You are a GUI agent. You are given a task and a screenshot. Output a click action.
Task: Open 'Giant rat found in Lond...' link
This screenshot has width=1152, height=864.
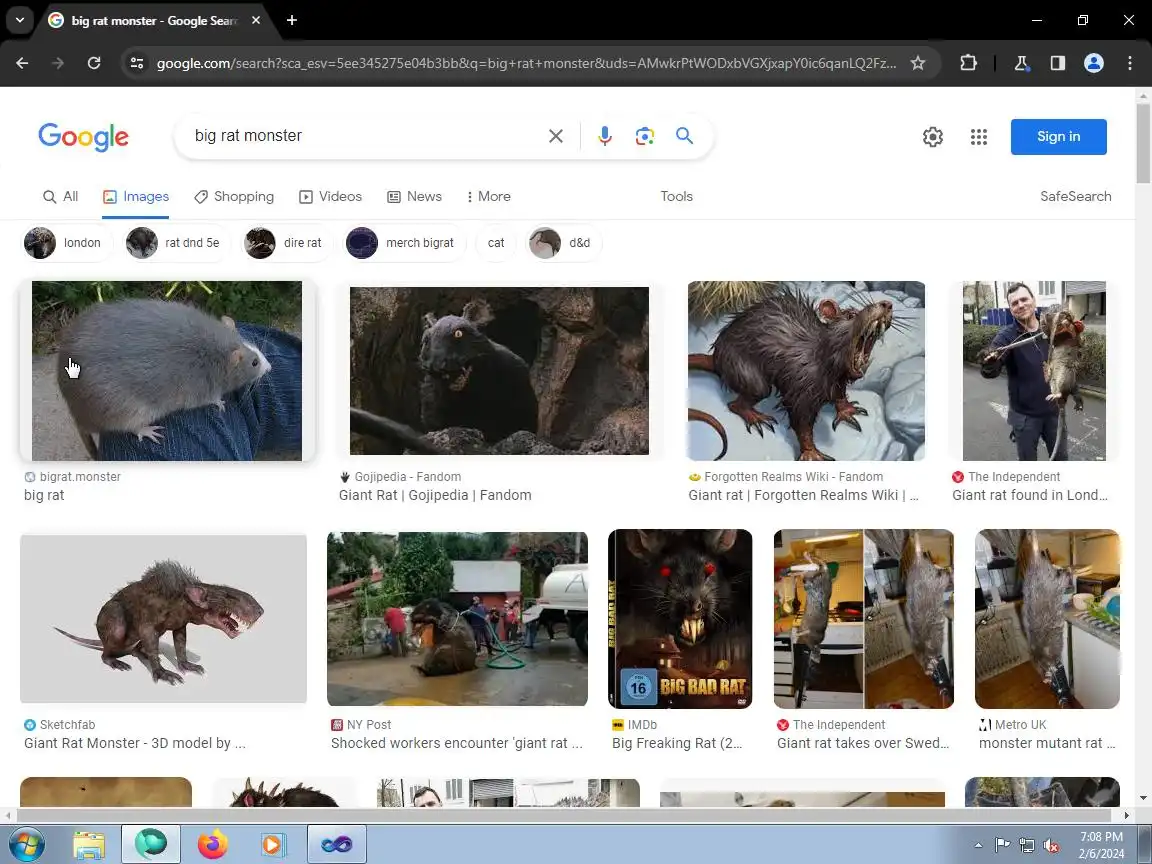[x=1030, y=495]
